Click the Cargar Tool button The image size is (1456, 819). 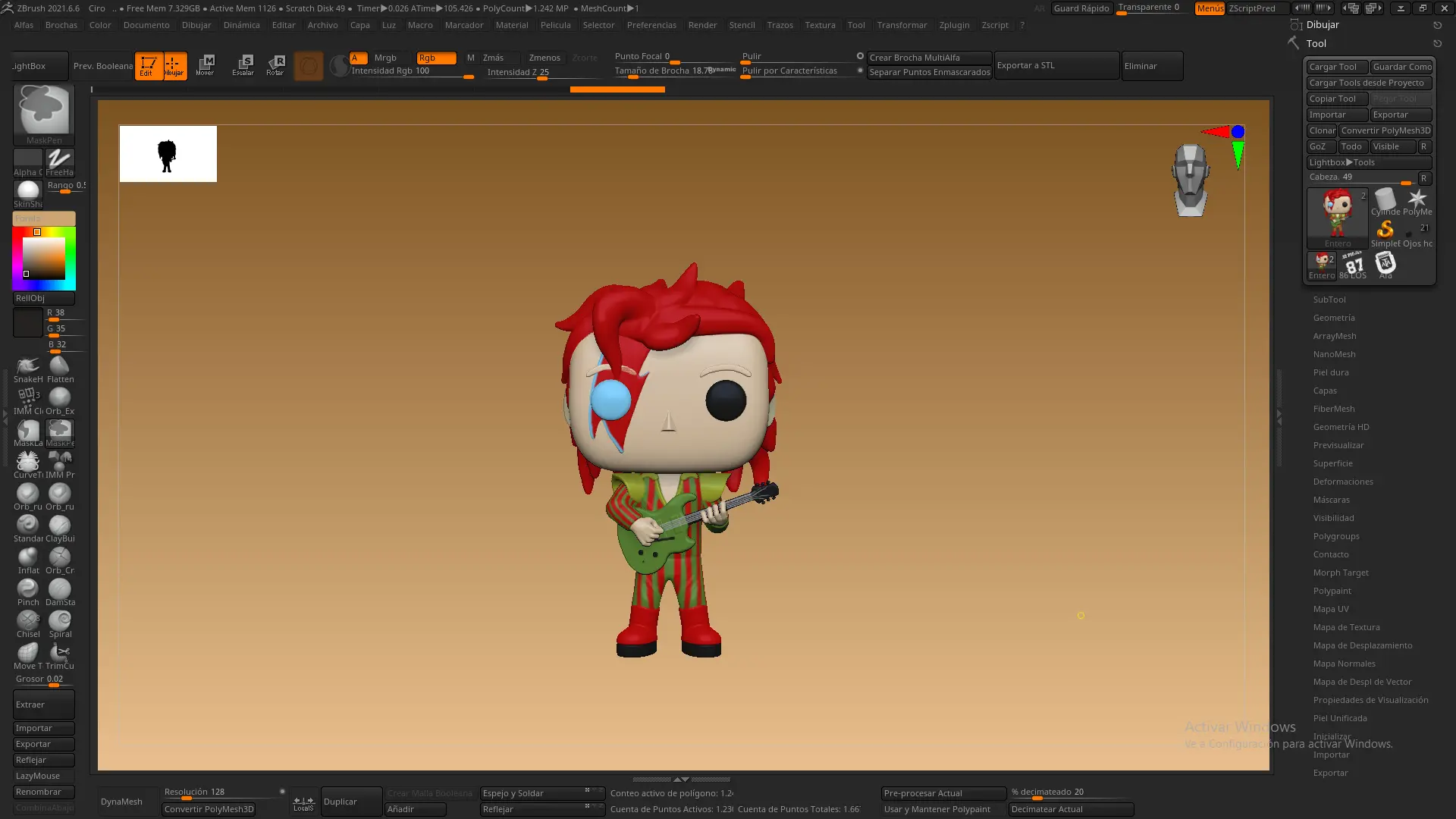[x=1337, y=67]
